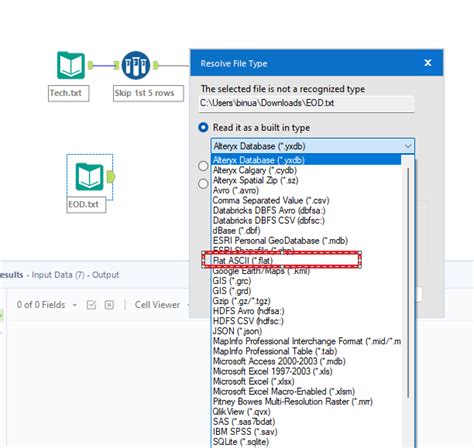This screenshot has width=474, height=448.
Task: Choose GIS (*.grc) option
Action: point(306,281)
